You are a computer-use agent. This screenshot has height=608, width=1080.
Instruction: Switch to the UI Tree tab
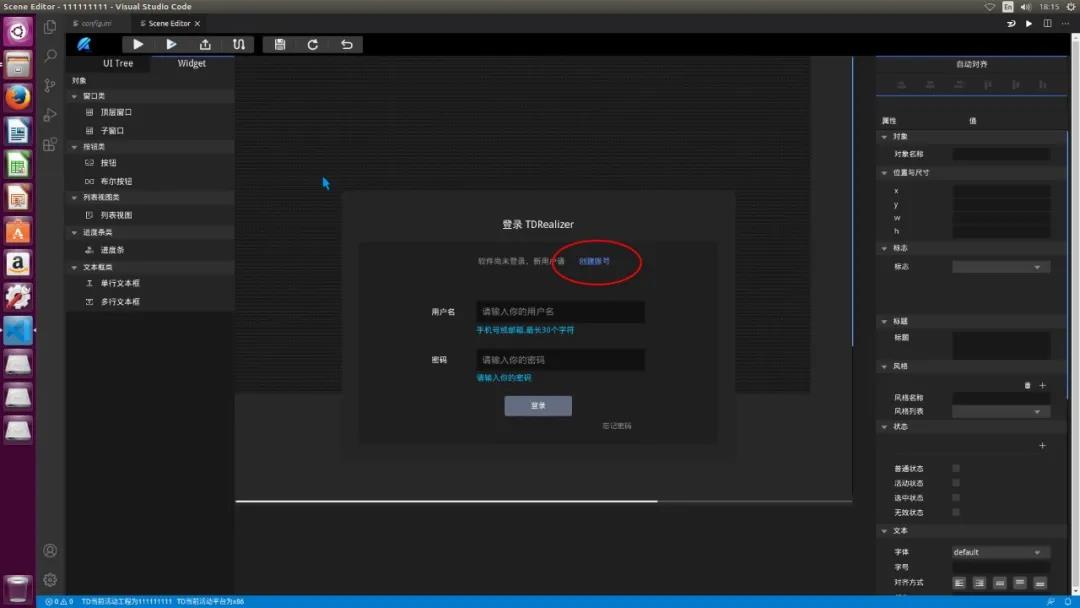click(117, 63)
